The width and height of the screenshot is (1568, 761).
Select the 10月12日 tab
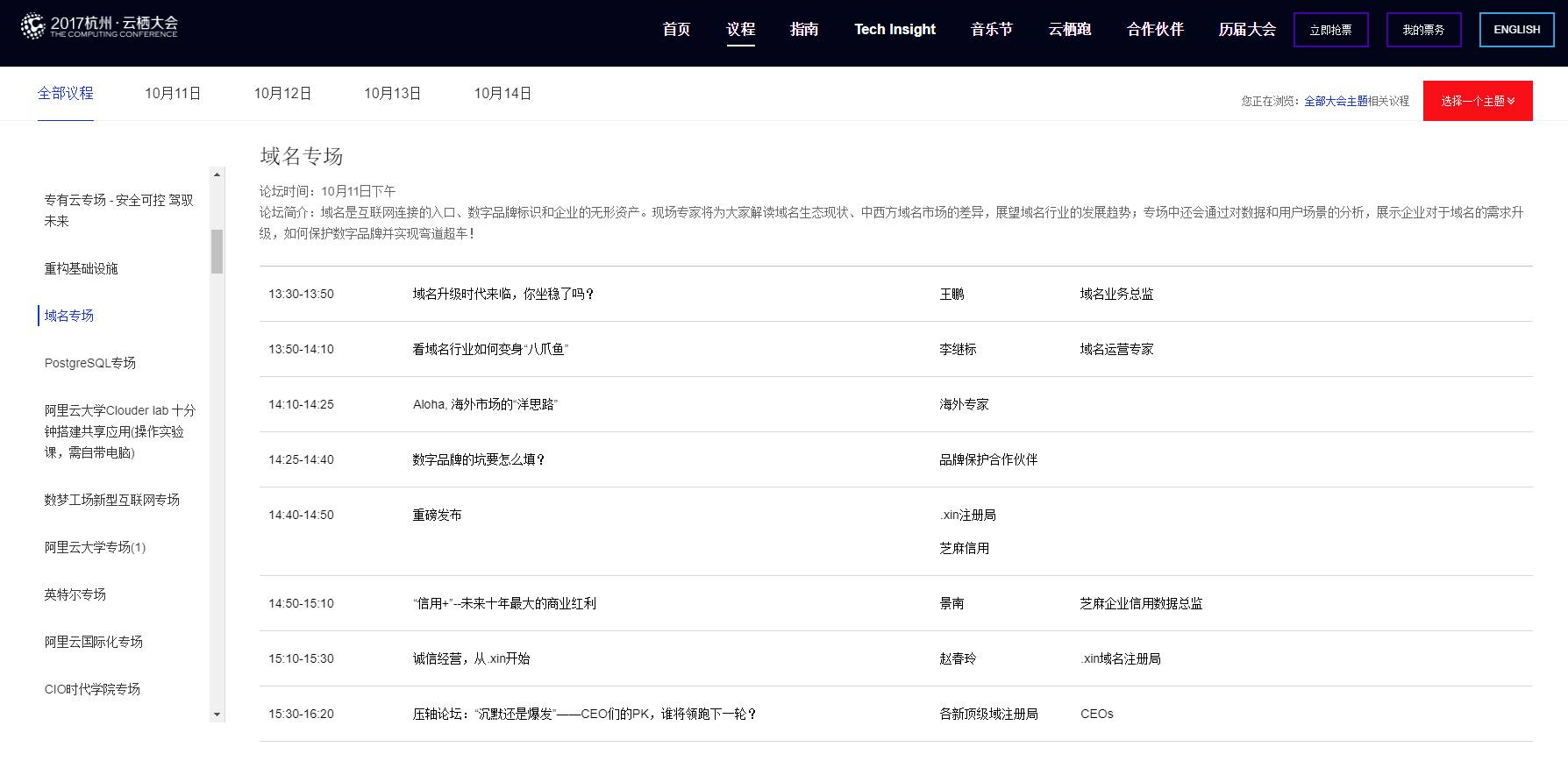(x=282, y=93)
